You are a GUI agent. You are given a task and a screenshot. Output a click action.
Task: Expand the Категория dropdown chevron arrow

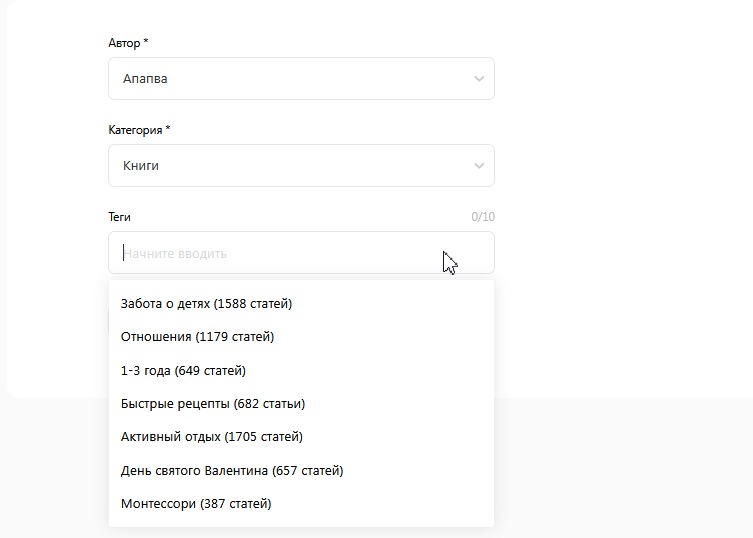point(479,166)
